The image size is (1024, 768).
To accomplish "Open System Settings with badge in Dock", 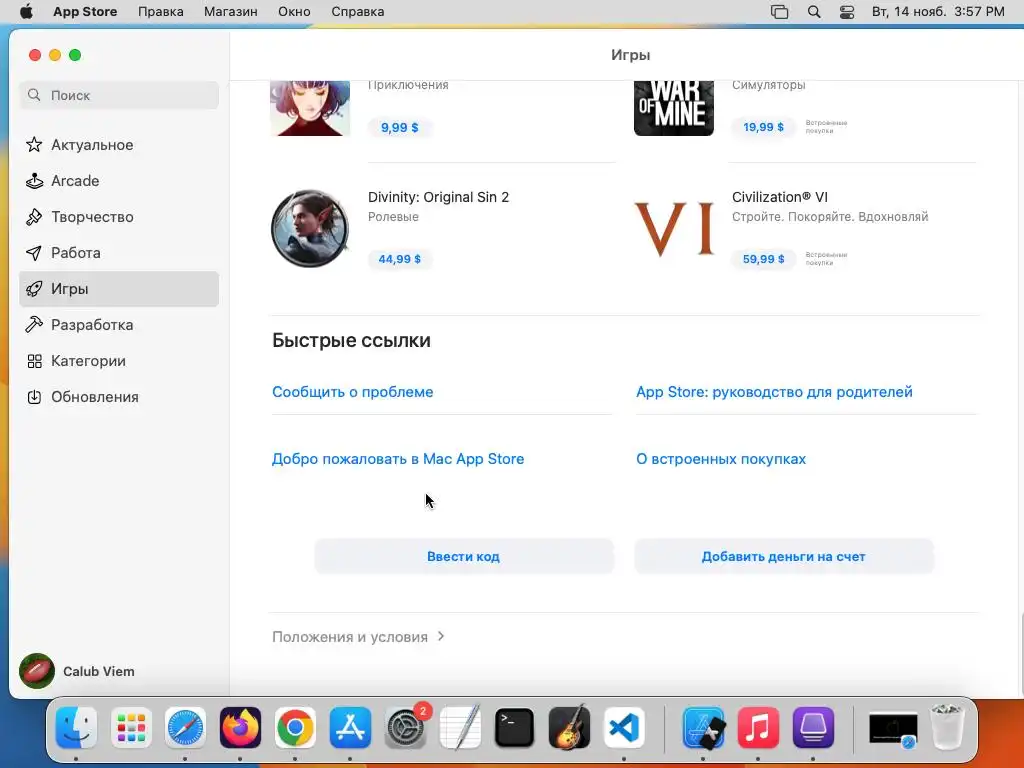I will 406,728.
